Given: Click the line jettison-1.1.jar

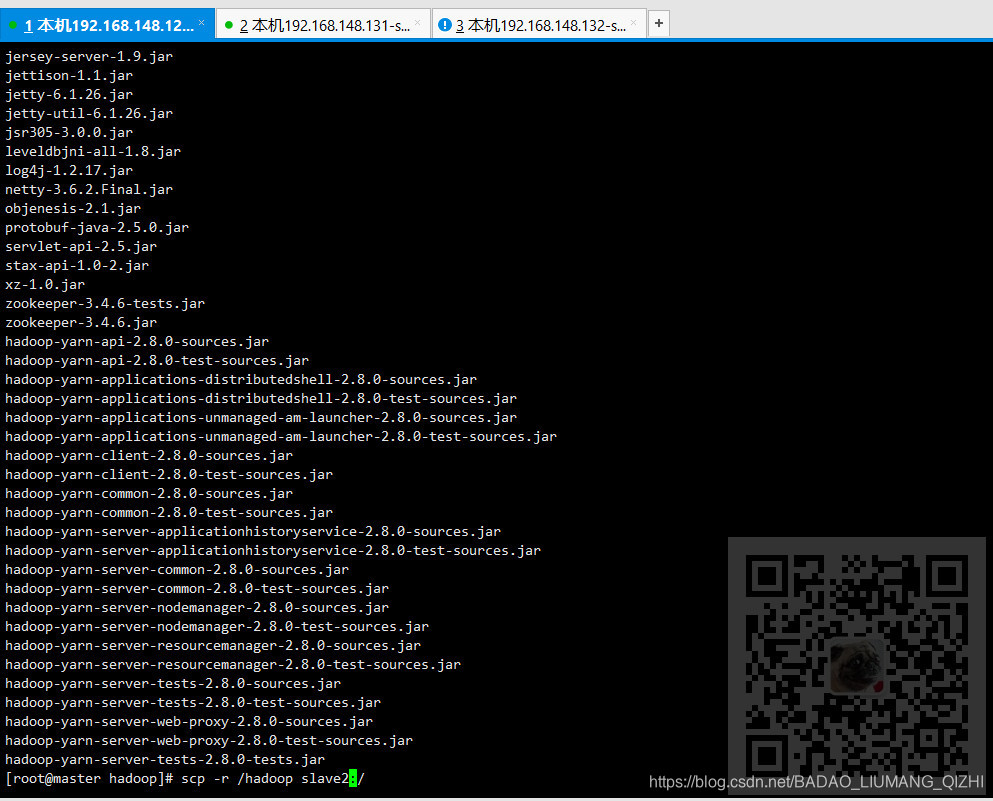Looking at the screenshot, I should pyautogui.click(x=69, y=75).
